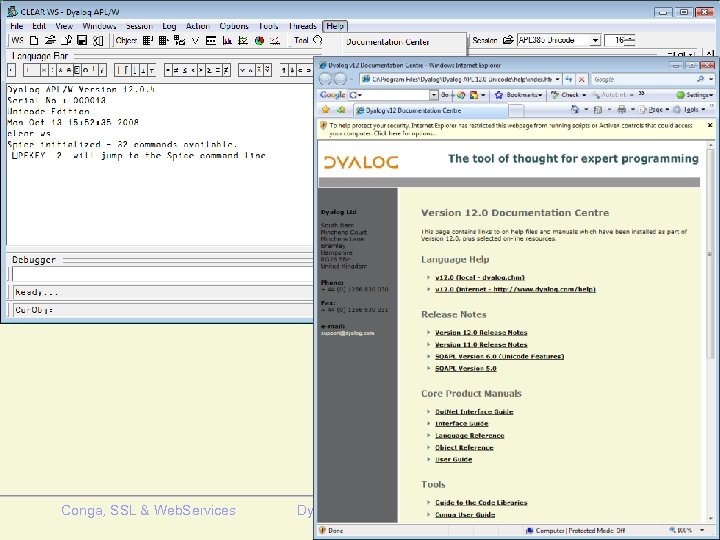Click the icon right of the Tool label
Viewport: 720px width, 540px height.
[317, 40]
